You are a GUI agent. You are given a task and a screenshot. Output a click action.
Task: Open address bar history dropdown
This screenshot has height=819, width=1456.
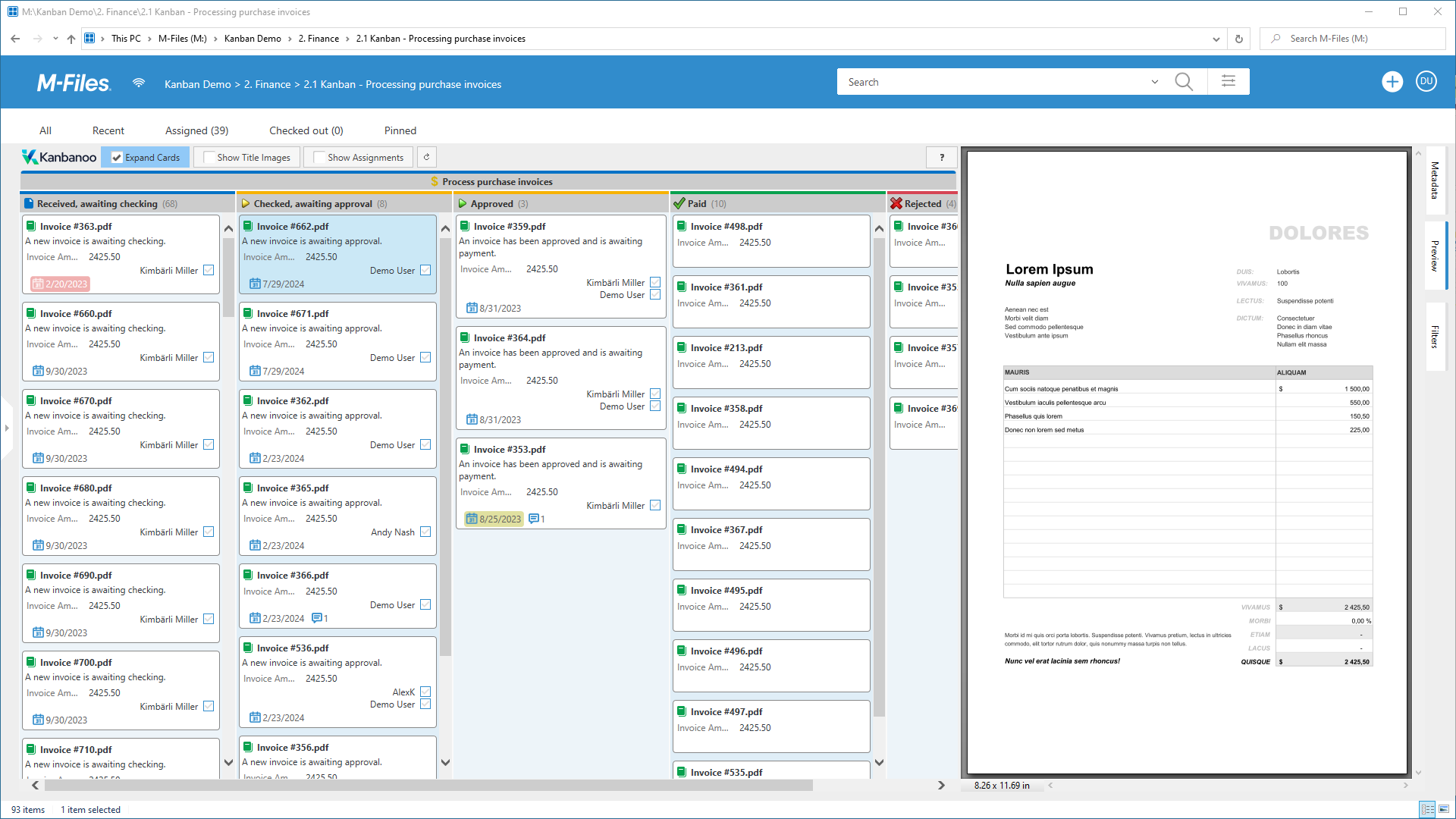pyautogui.click(x=1216, y=39)
